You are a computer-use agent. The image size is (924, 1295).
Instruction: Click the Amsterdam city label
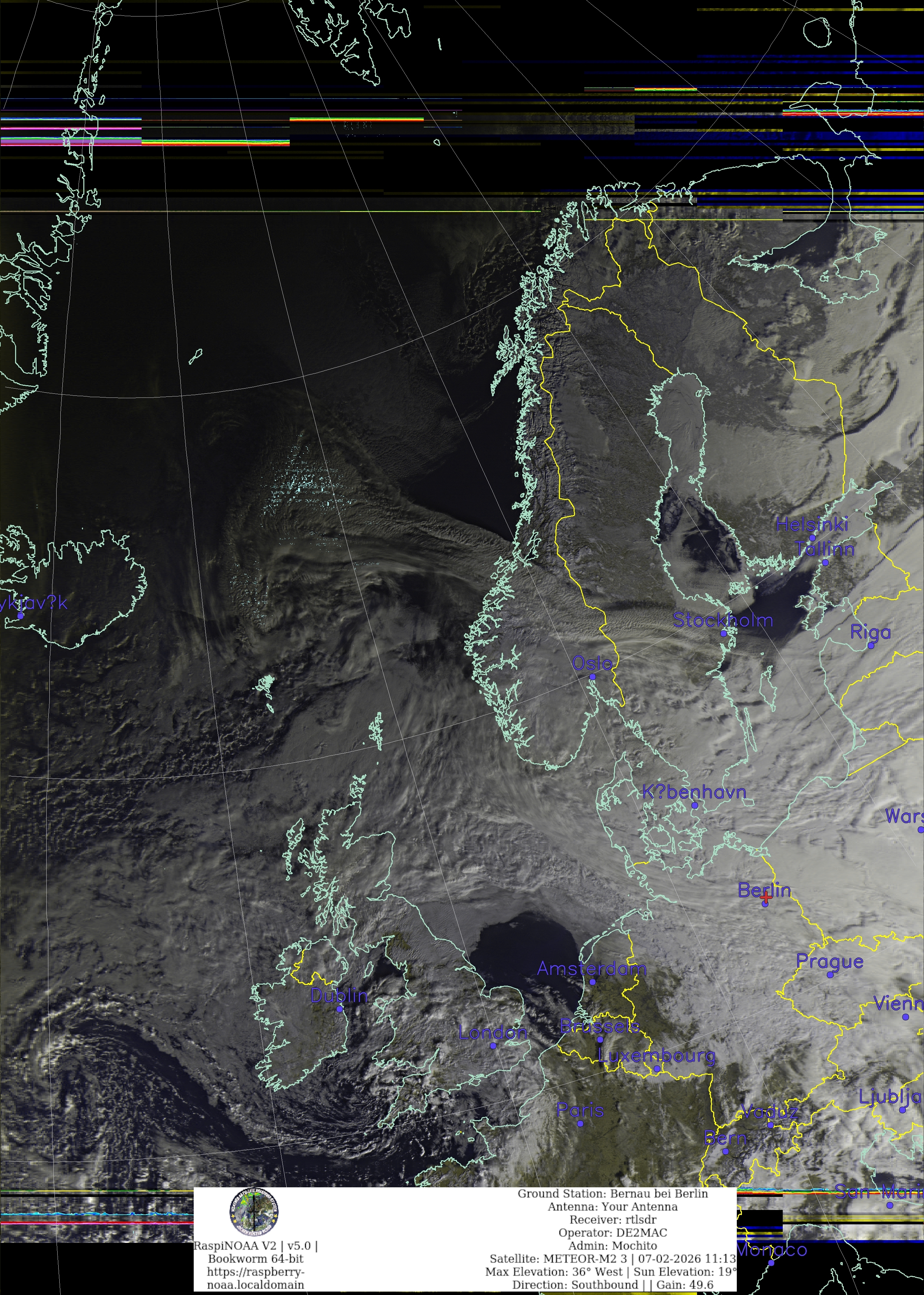coord(592,969)
